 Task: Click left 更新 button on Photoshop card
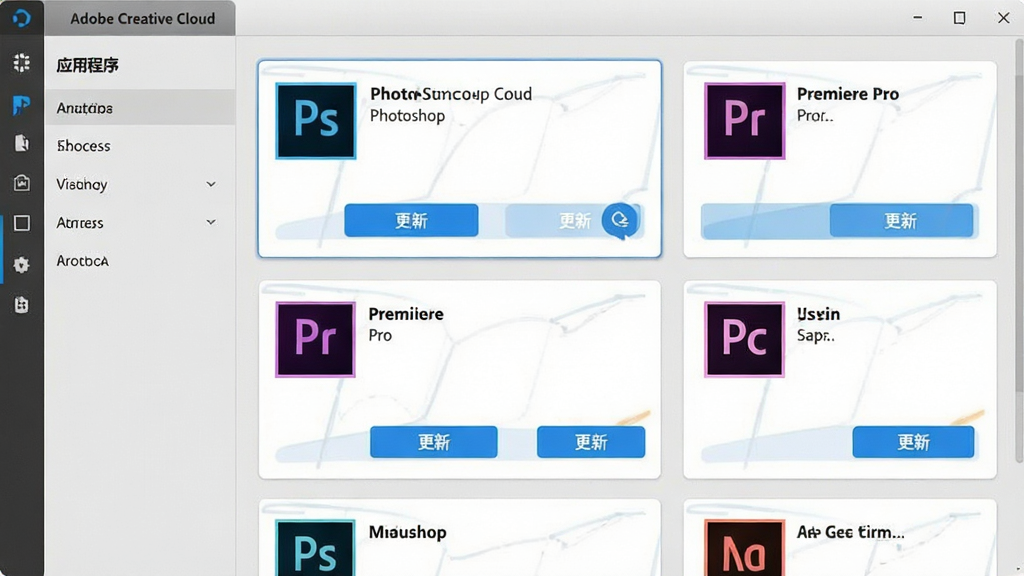point(411,220)
